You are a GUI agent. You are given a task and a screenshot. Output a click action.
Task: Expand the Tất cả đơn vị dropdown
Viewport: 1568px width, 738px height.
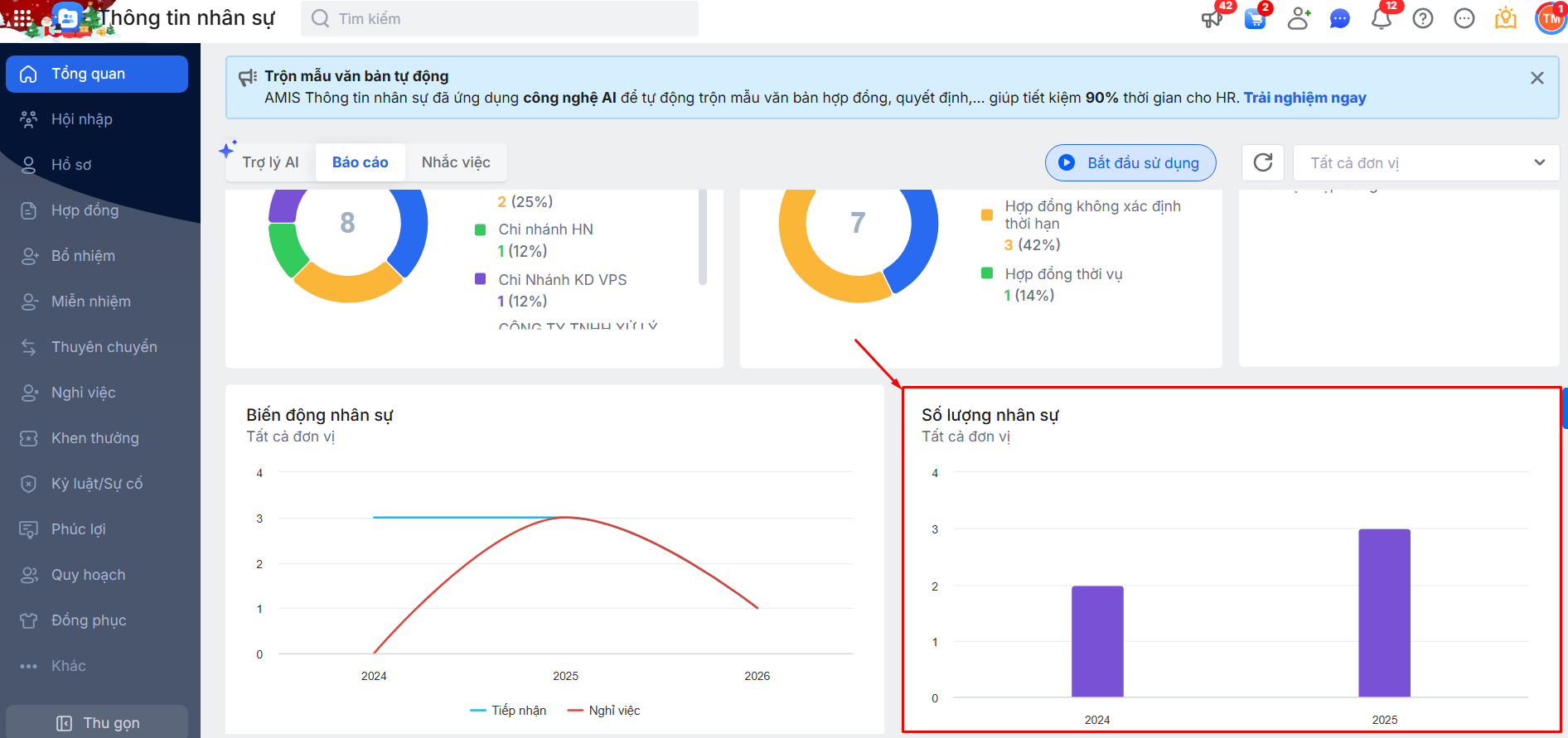(x=1425, y=163)
